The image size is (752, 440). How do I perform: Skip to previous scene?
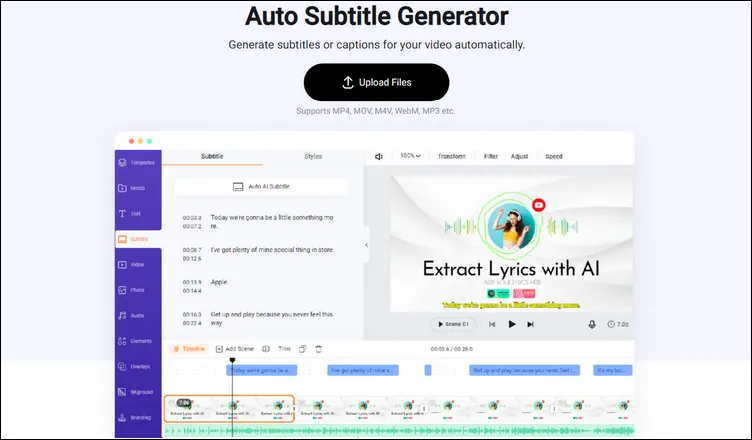click(492, 324)
